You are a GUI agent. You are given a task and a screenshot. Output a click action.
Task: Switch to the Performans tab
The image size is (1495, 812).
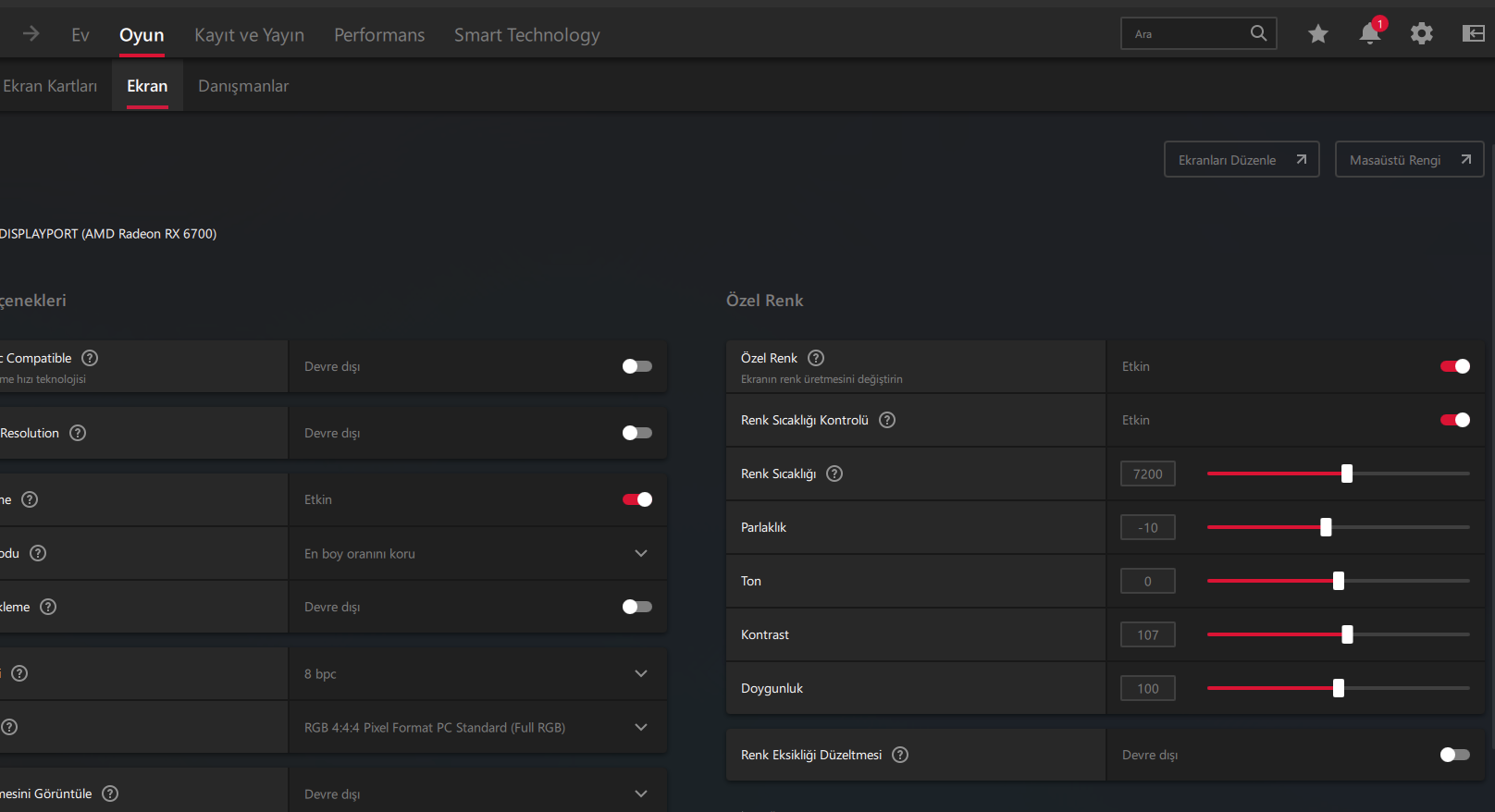pos(379,35)
